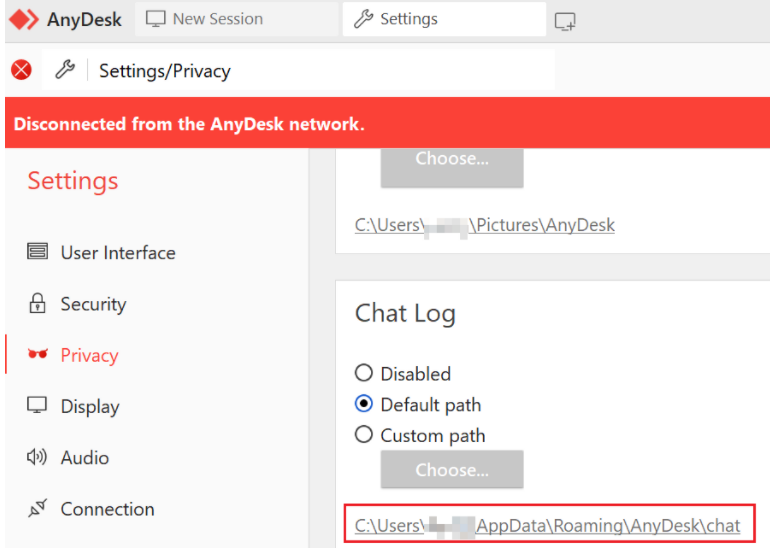Viewport: 770px width, 548px height.
Task: Select the Default path radio button
Action: point(364,405)
